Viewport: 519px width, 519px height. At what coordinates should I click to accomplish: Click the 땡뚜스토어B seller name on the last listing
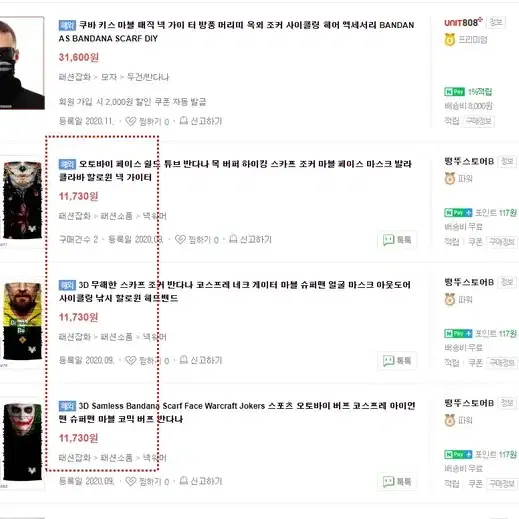(x=469, y=403)
